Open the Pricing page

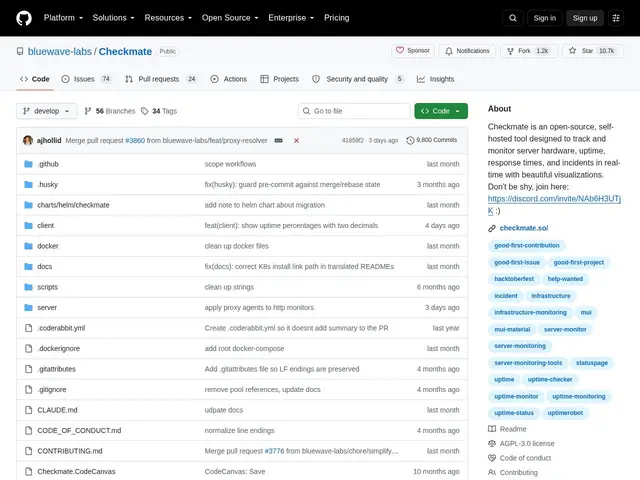tap(336, 18)
